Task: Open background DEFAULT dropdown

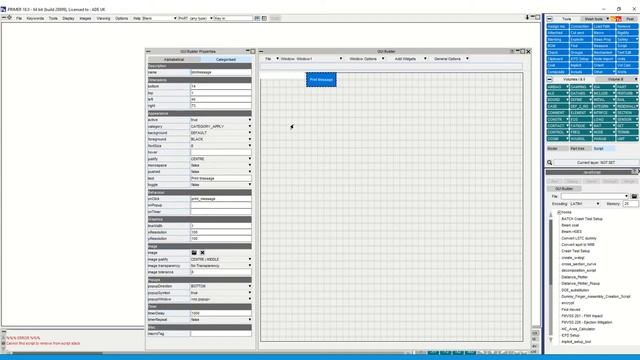Action: (x=221, y=133)
